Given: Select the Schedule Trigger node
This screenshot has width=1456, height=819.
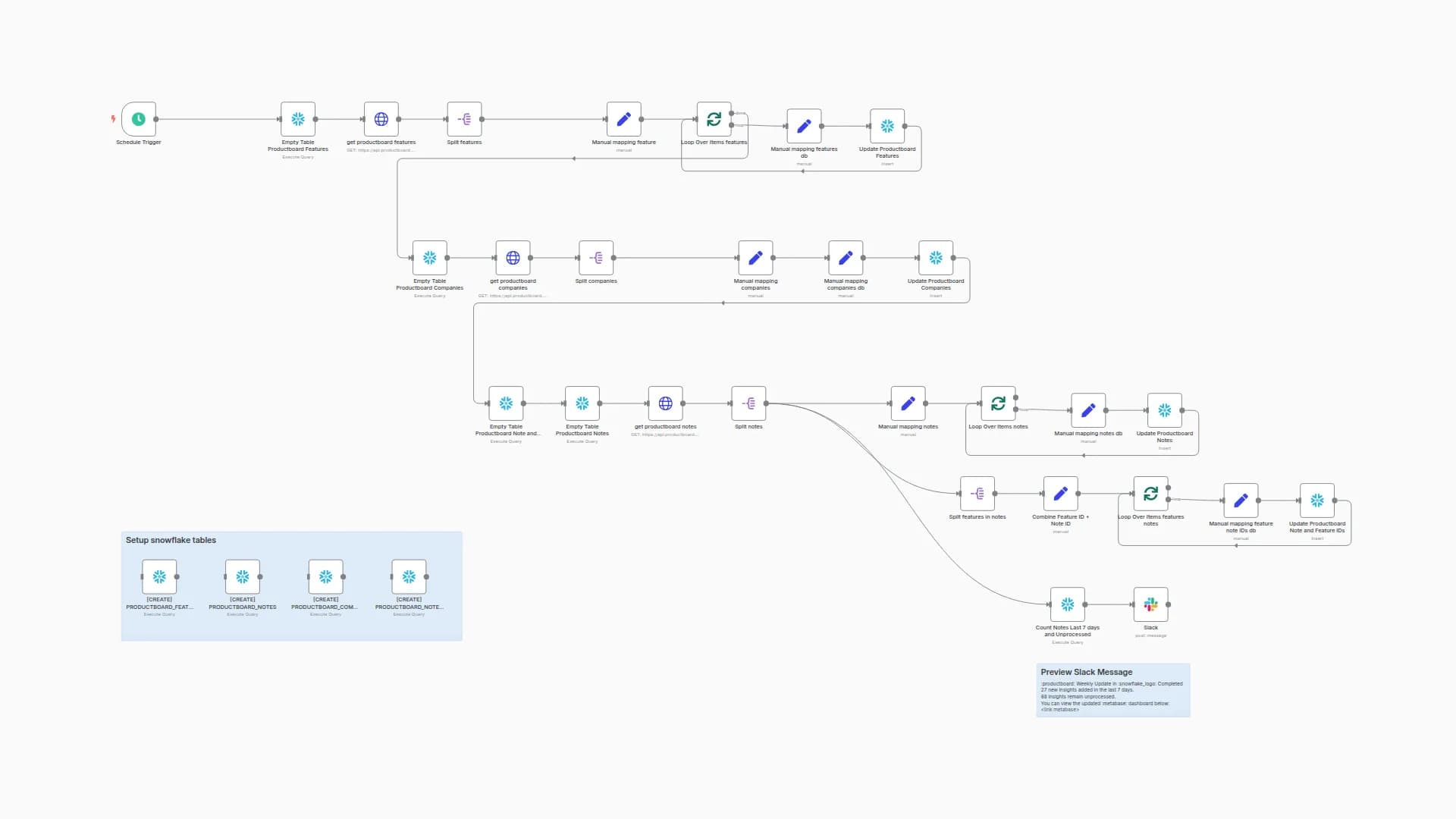Looking at the screenshot, I should [139, 119].
